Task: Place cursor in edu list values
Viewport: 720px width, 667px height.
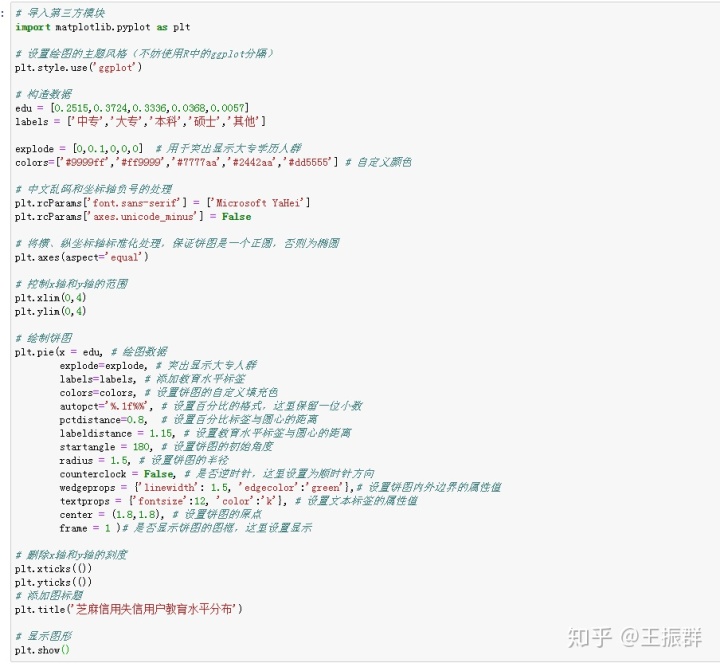Action: (150, 108)
